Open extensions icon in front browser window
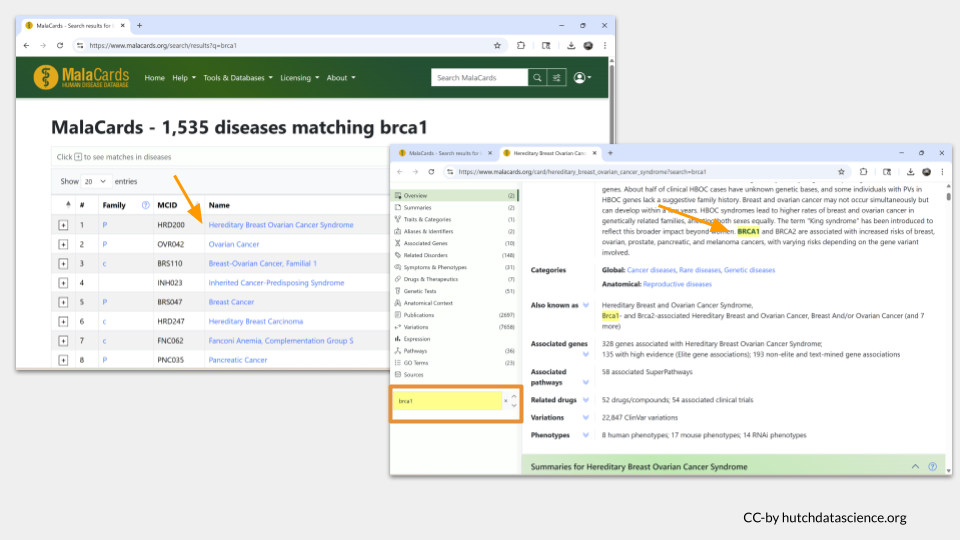 point(863,172)
